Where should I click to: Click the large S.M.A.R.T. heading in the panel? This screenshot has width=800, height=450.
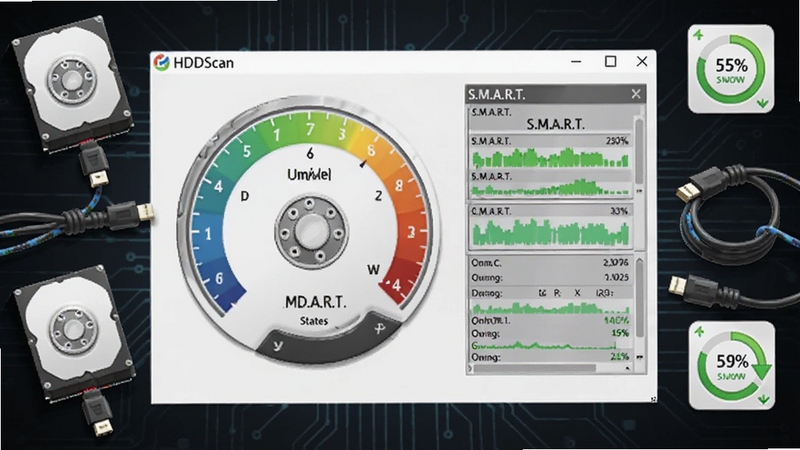555,124
